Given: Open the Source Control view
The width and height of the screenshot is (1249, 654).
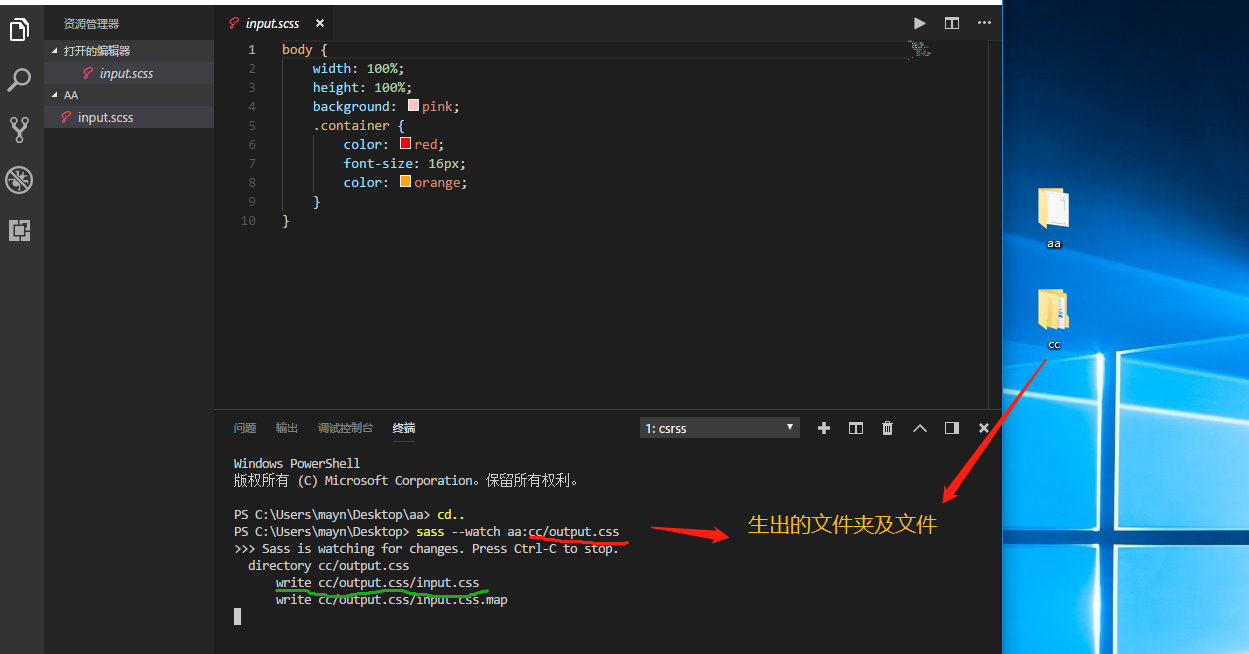Looking at the screenshot, I should (20, 129).
